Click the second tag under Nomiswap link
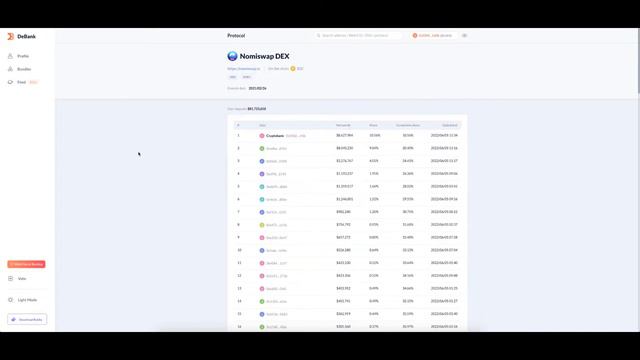The image size is (640, 360). click(247, 77)
